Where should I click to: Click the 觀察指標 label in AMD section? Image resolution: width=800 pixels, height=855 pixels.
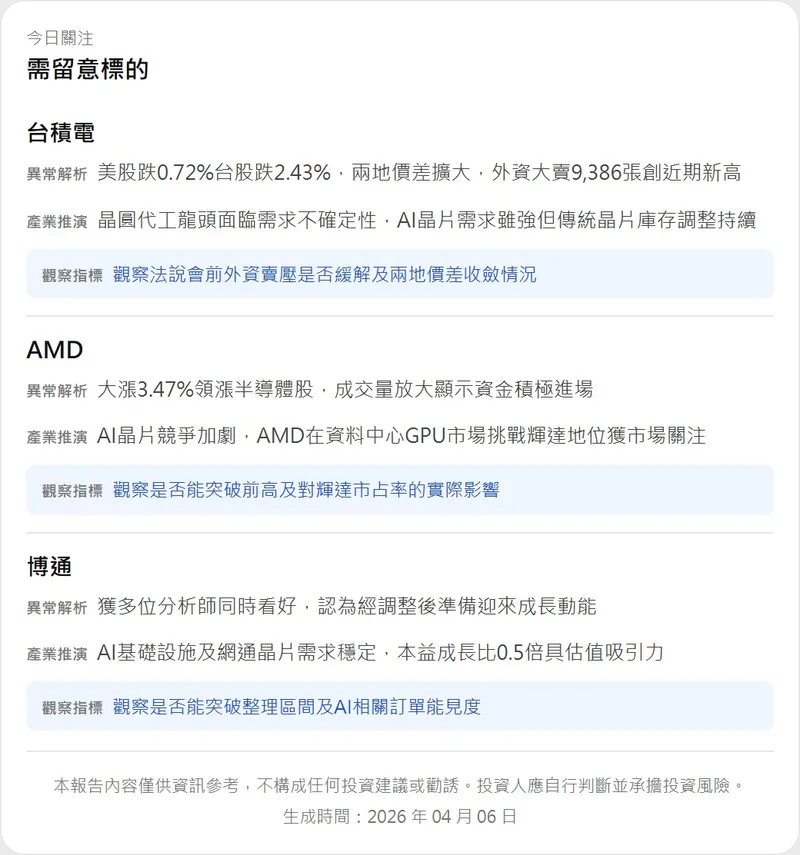[72, 491]
